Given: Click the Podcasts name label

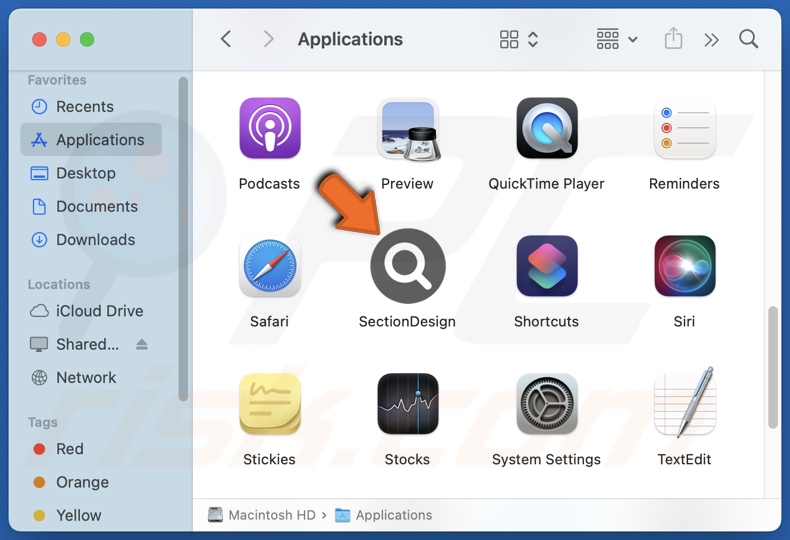Looking at the screenshot, I should [269, 184].
